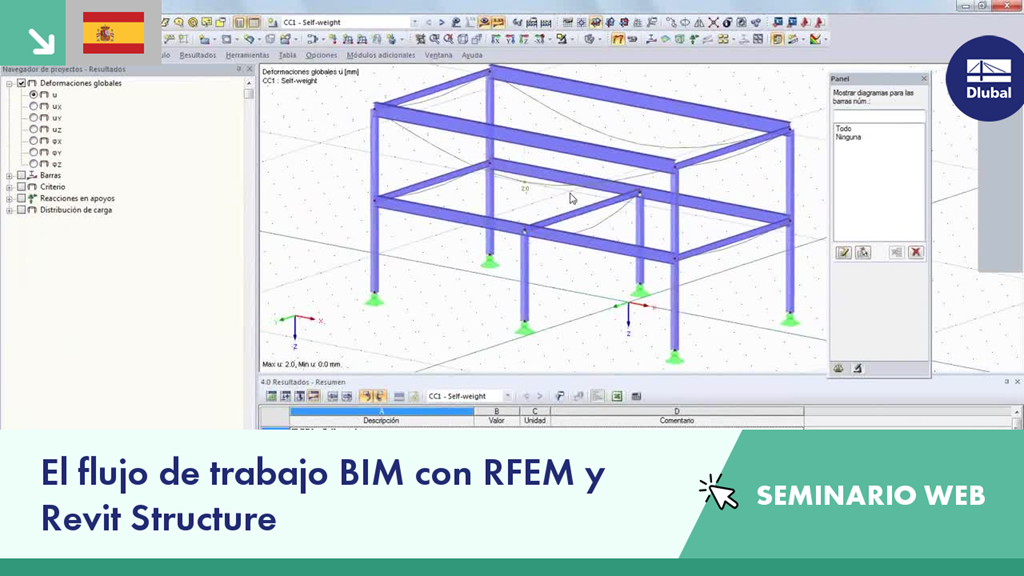
Task: Select the φy rotation radio button
Action: (33, 152)
